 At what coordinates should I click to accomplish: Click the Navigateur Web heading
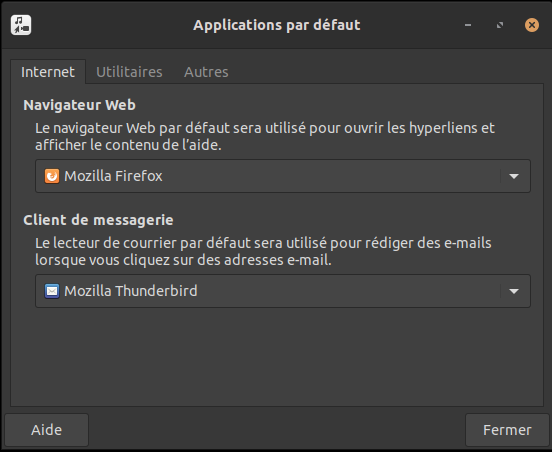click(80, 105)
